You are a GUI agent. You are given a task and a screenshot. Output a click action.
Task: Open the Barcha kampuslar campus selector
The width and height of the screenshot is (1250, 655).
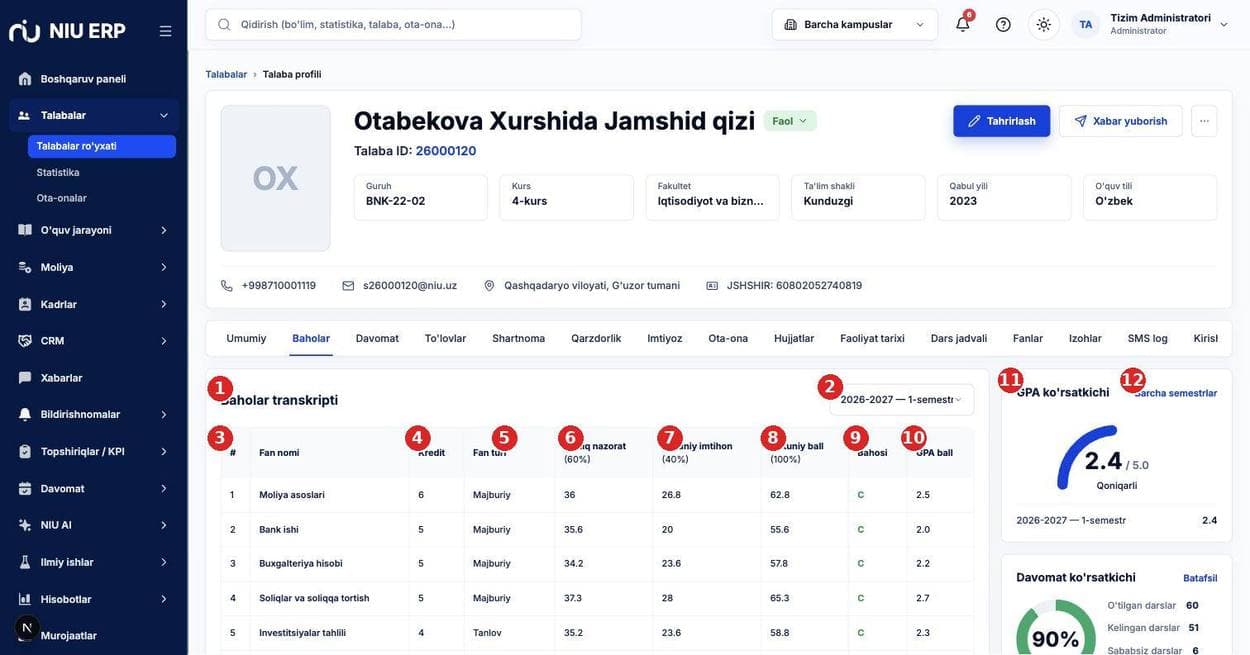pyautogui.click(x=855, y=24)
